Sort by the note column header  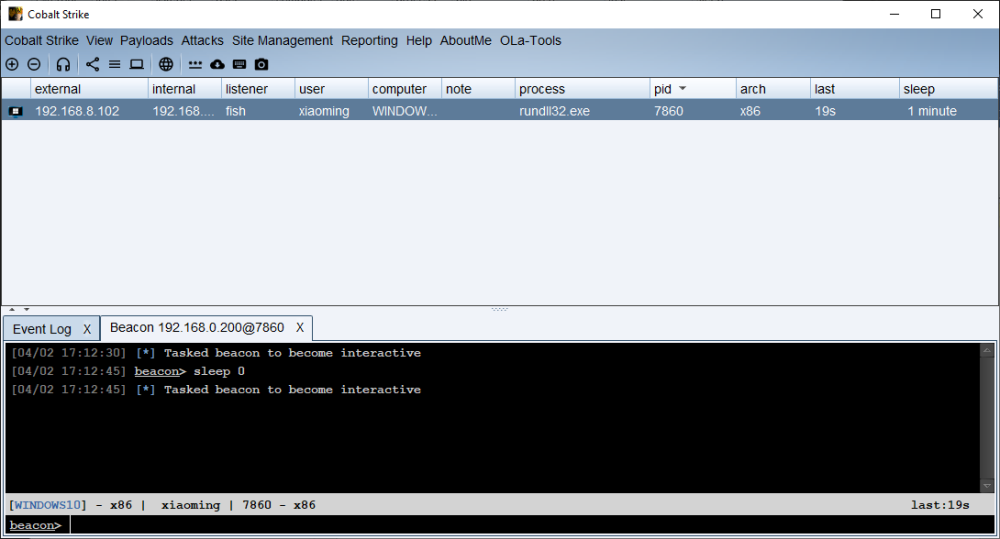pos(478,89)
